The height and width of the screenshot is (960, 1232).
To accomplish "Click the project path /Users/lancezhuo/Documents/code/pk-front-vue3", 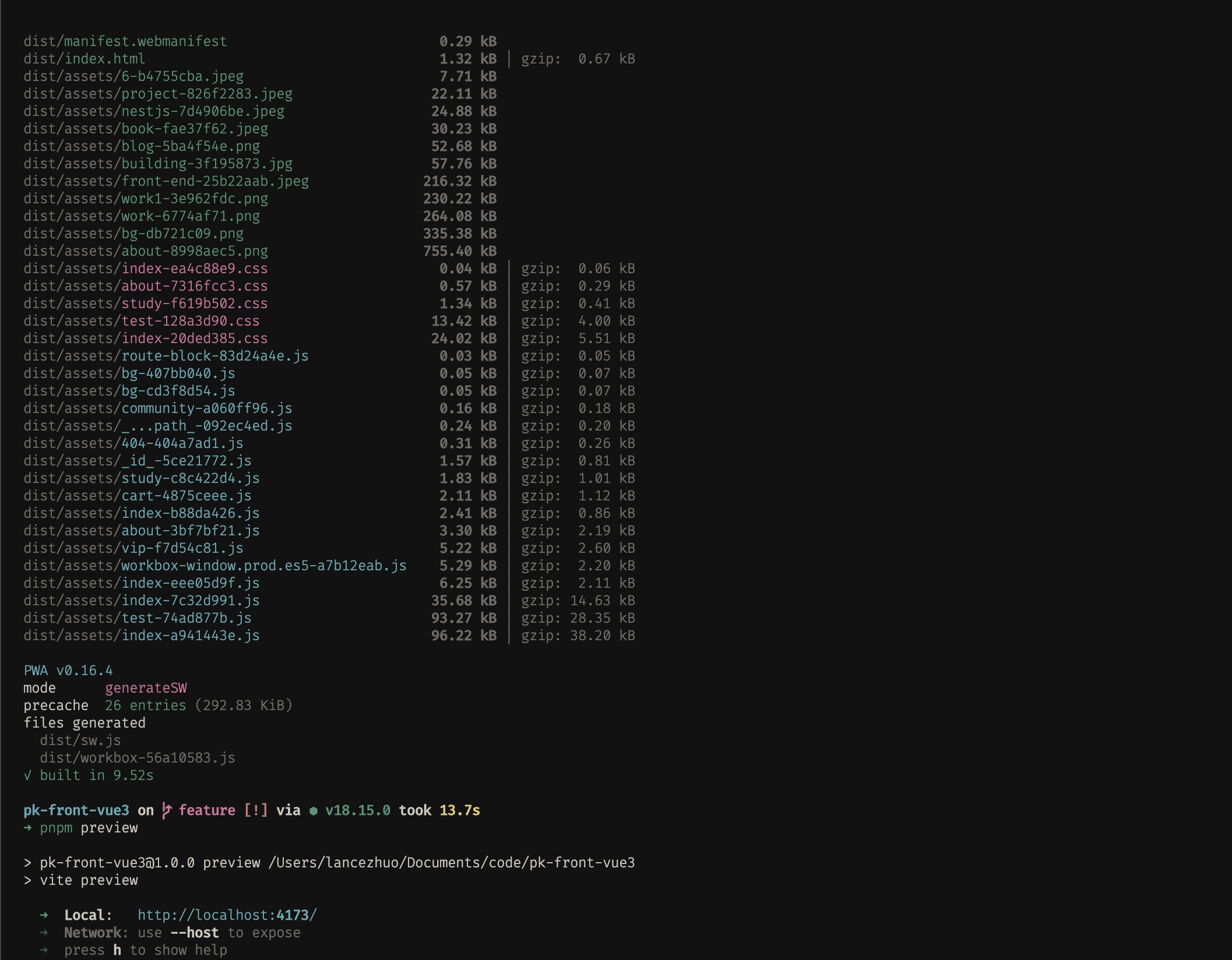I will point(451,863).
